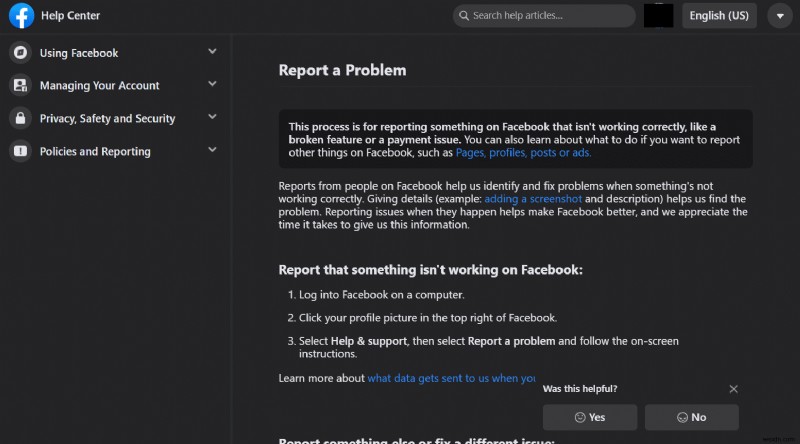This screenshot has height=444, width=800.
Task: Click the Report a Problem heading
Action: tap(342, 70)
